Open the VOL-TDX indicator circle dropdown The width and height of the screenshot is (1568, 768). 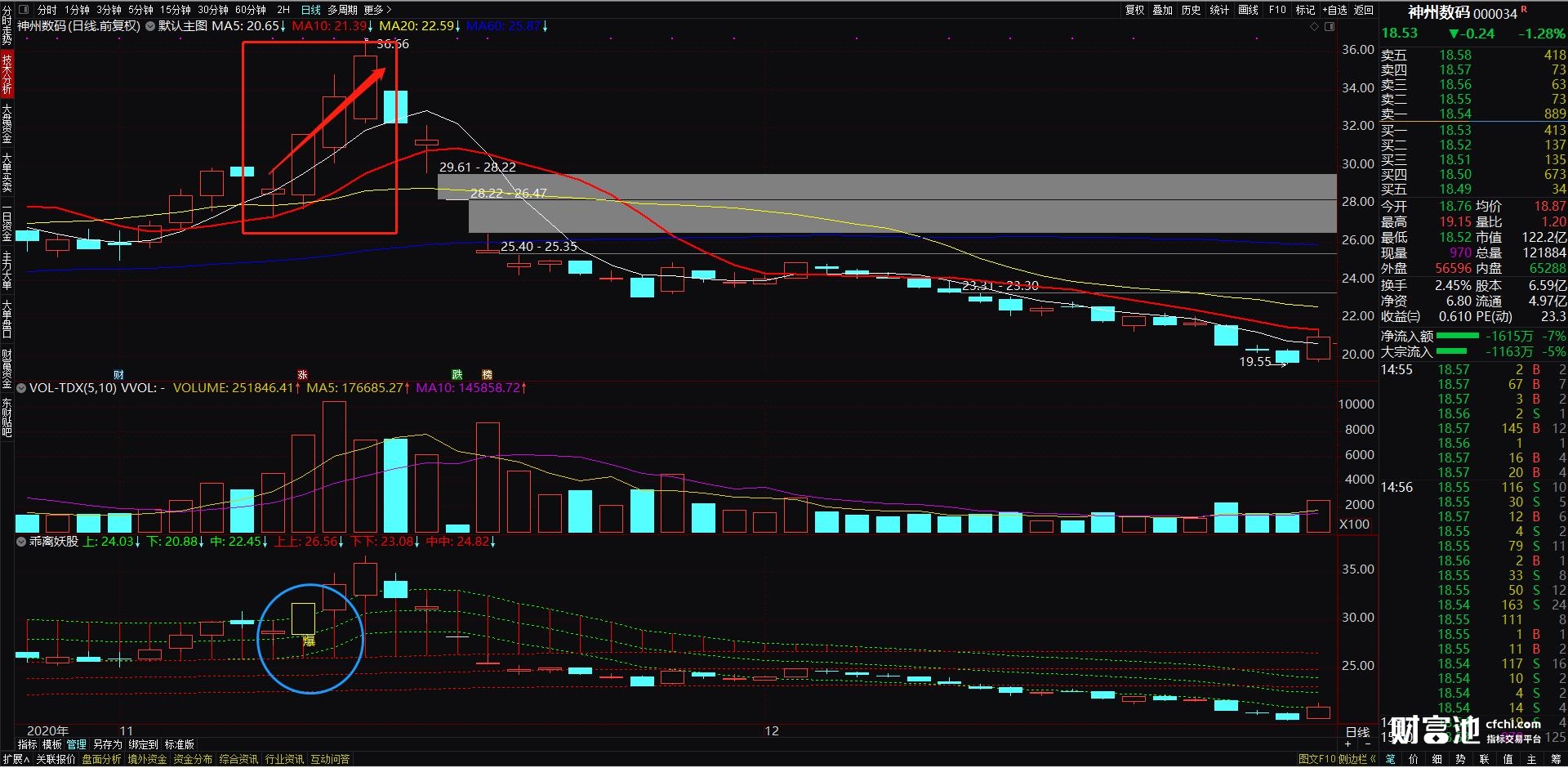(21, 388)
